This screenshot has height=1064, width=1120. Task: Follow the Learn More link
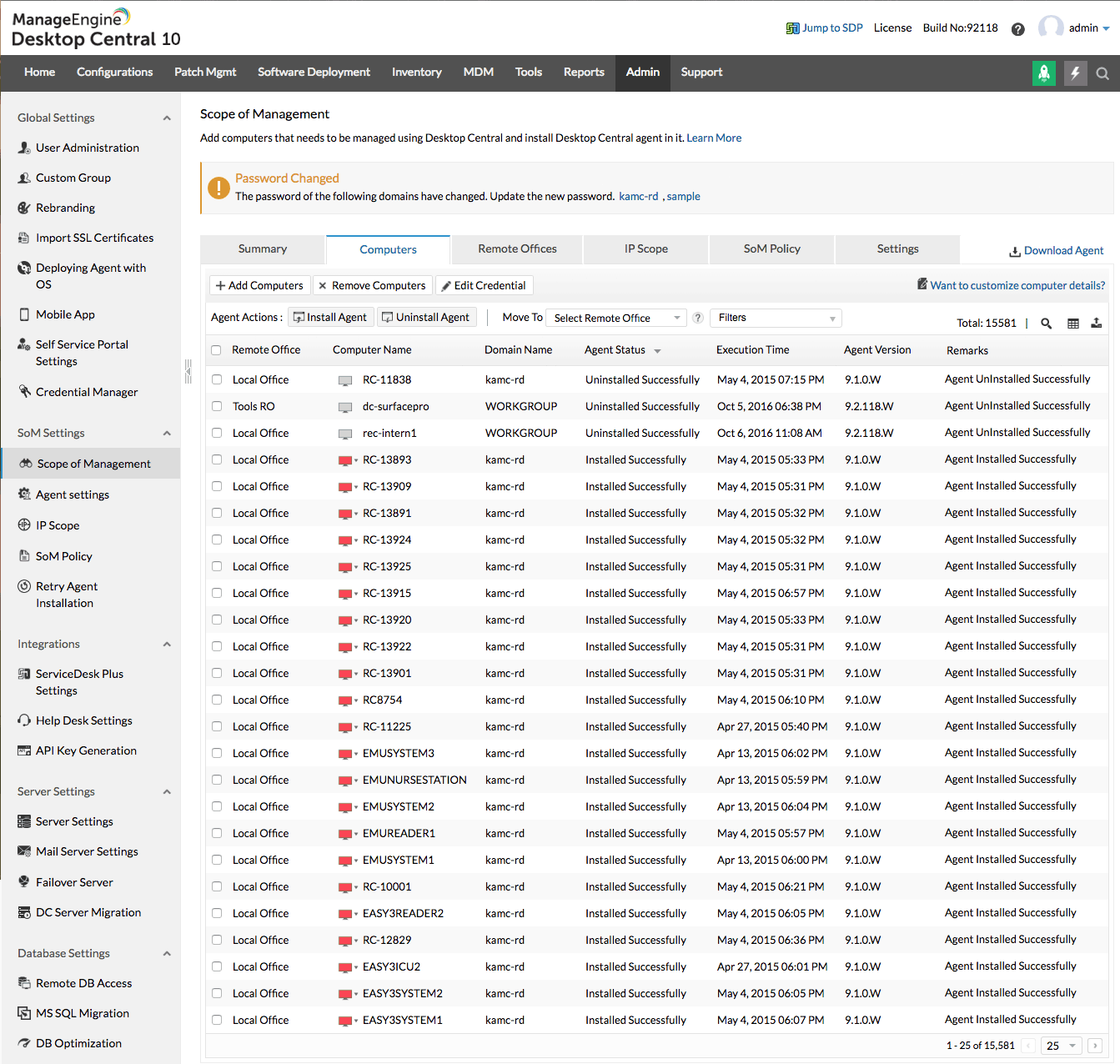click(x=714, y=138)
